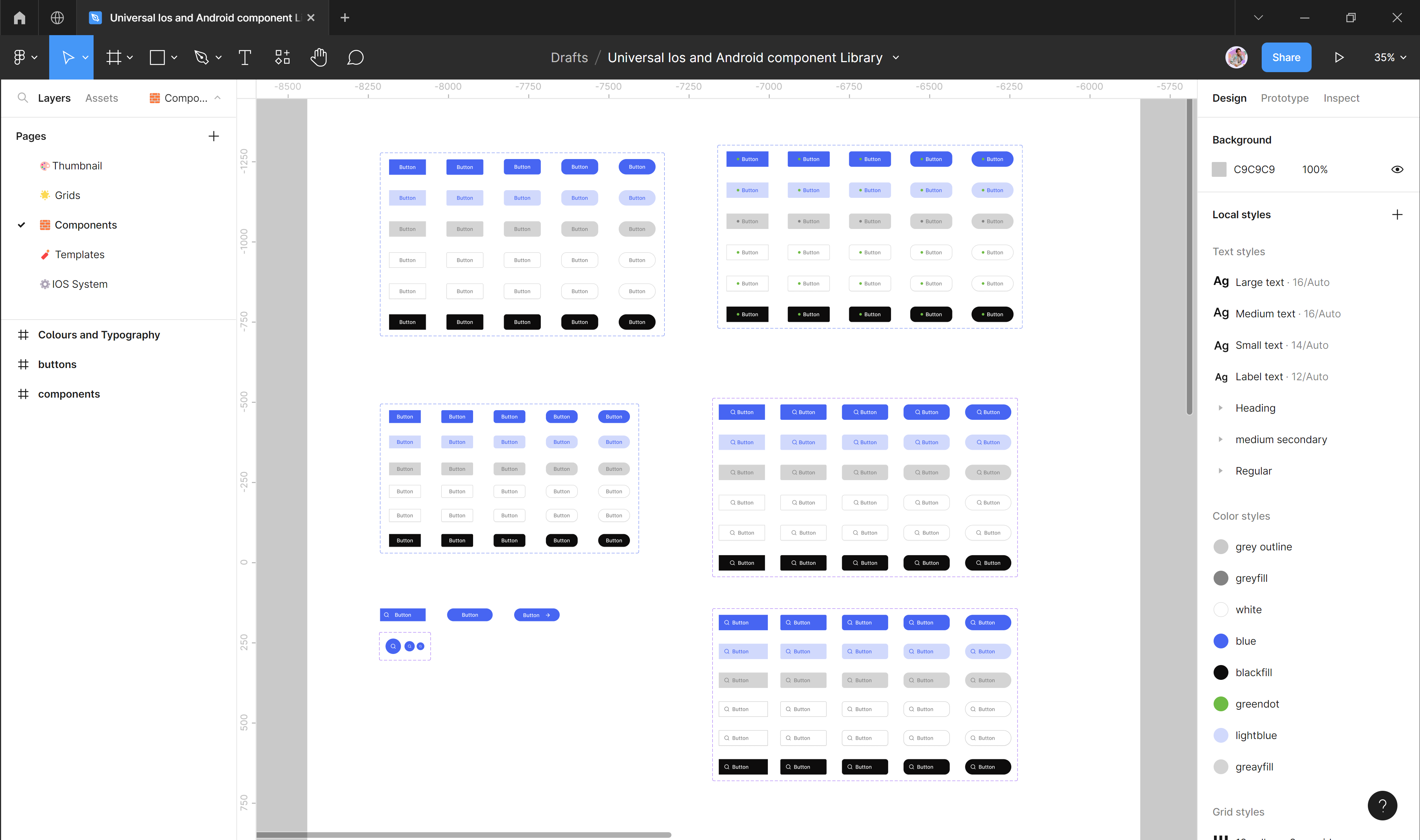Open the Move tools dropdown arrow
This screenshot has width=1420, height=840.
tap(85, 57)
